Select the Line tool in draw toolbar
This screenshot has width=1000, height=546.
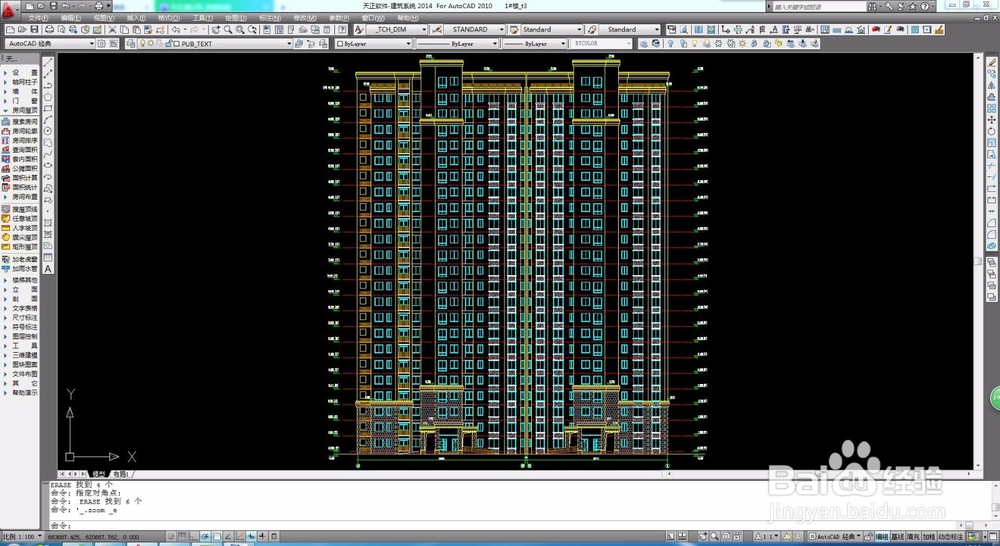pos(48,63)
